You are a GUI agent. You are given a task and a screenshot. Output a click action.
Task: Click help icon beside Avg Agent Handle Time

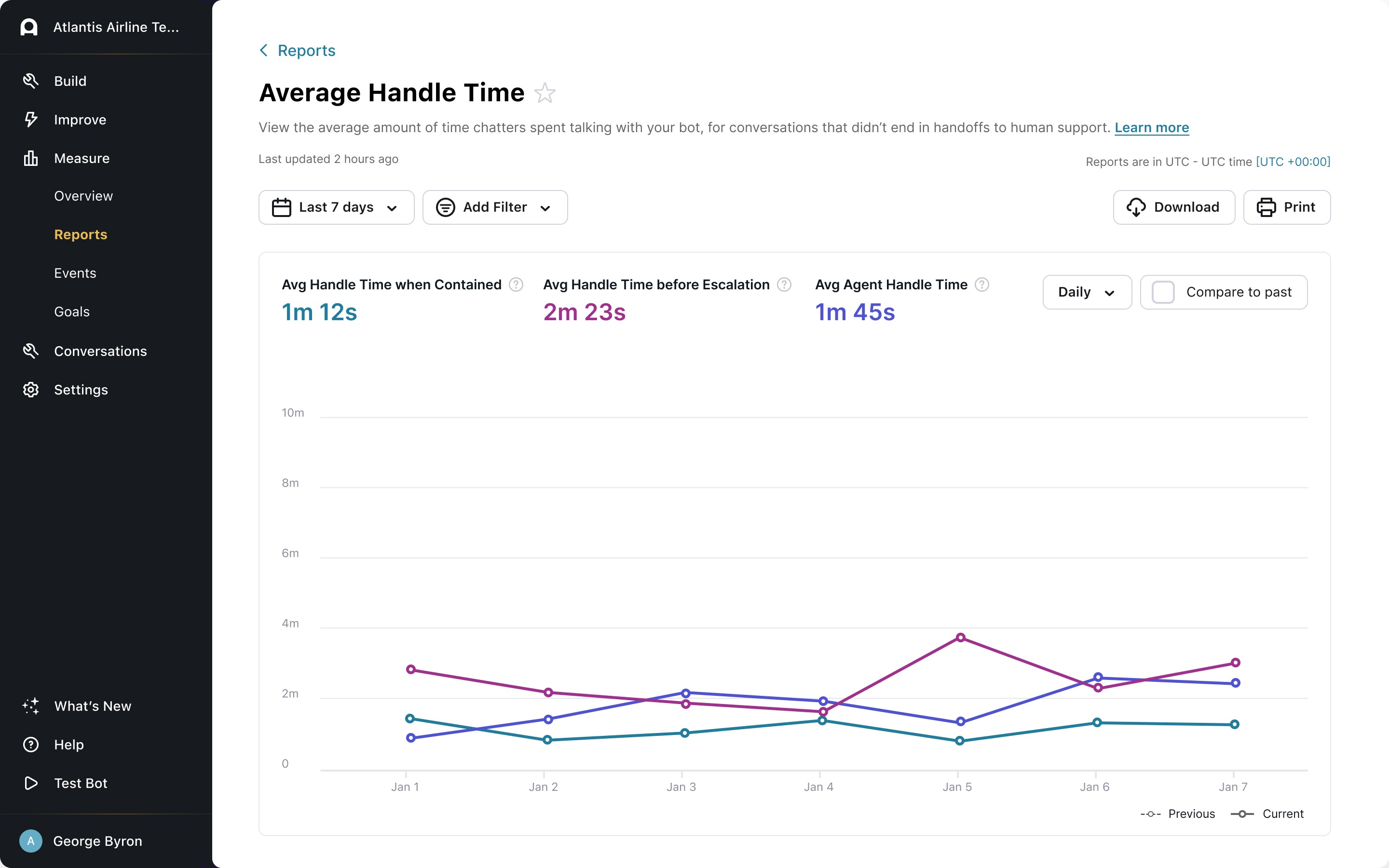pos(981,285)
